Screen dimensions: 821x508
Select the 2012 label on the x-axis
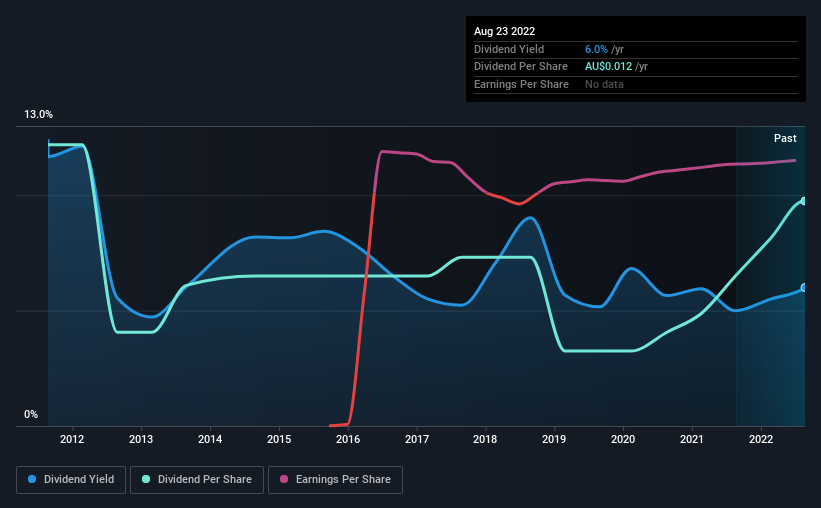(72, 439)
